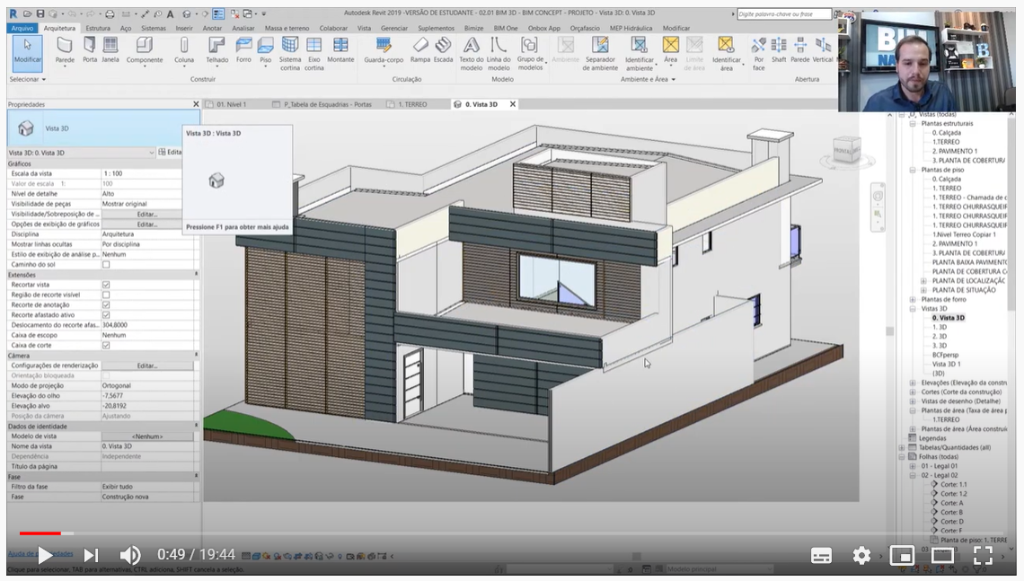Select the Telhado roof tool

217,50
